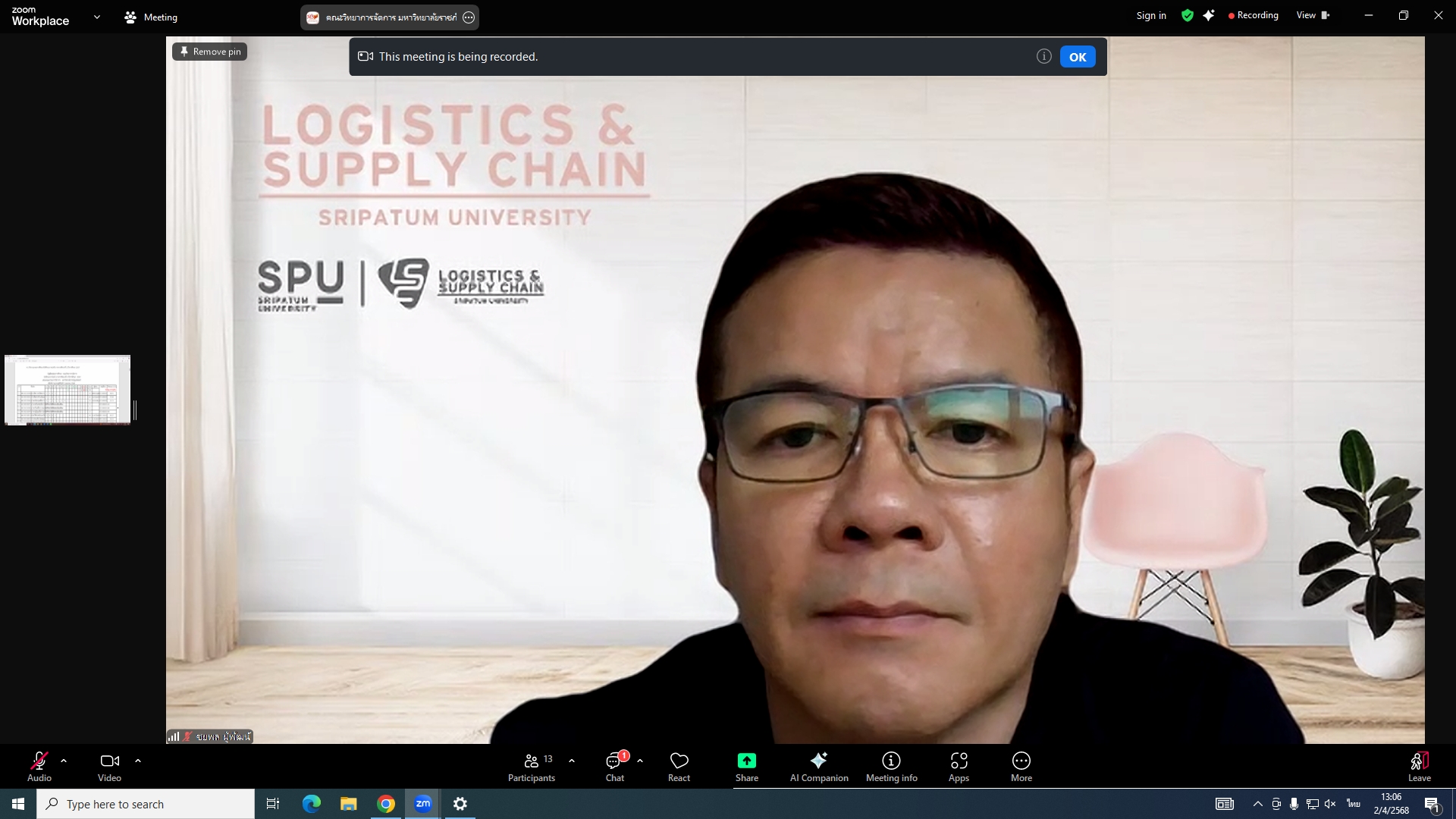Open the React emoji menu
The width and height of the screenshot is (1456, 819).
point(679,766)
